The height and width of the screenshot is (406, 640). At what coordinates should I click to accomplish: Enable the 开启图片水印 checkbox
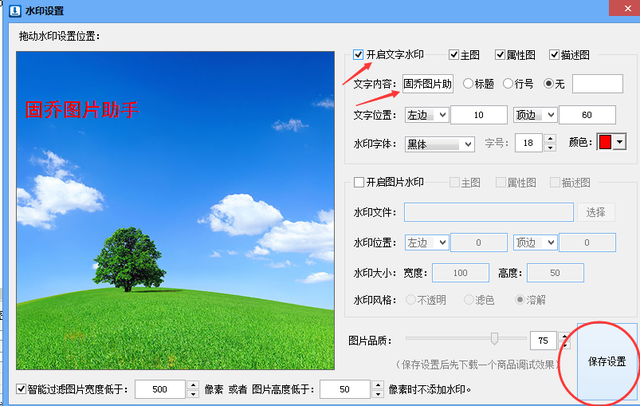pos(359,182)
